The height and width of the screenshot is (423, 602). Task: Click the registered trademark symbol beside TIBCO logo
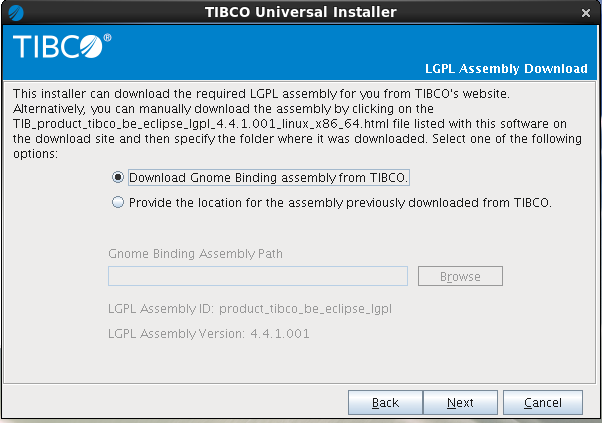pos(108,38)
